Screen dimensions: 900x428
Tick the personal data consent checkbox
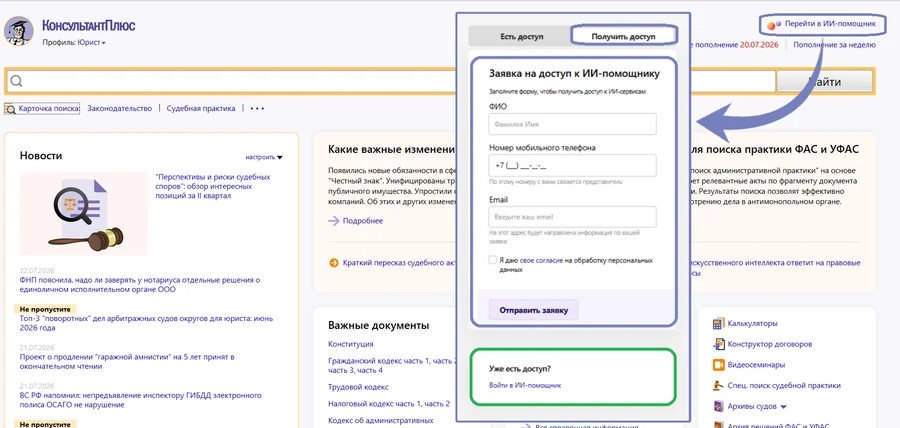pyautogui.click(x=492, y=260)
